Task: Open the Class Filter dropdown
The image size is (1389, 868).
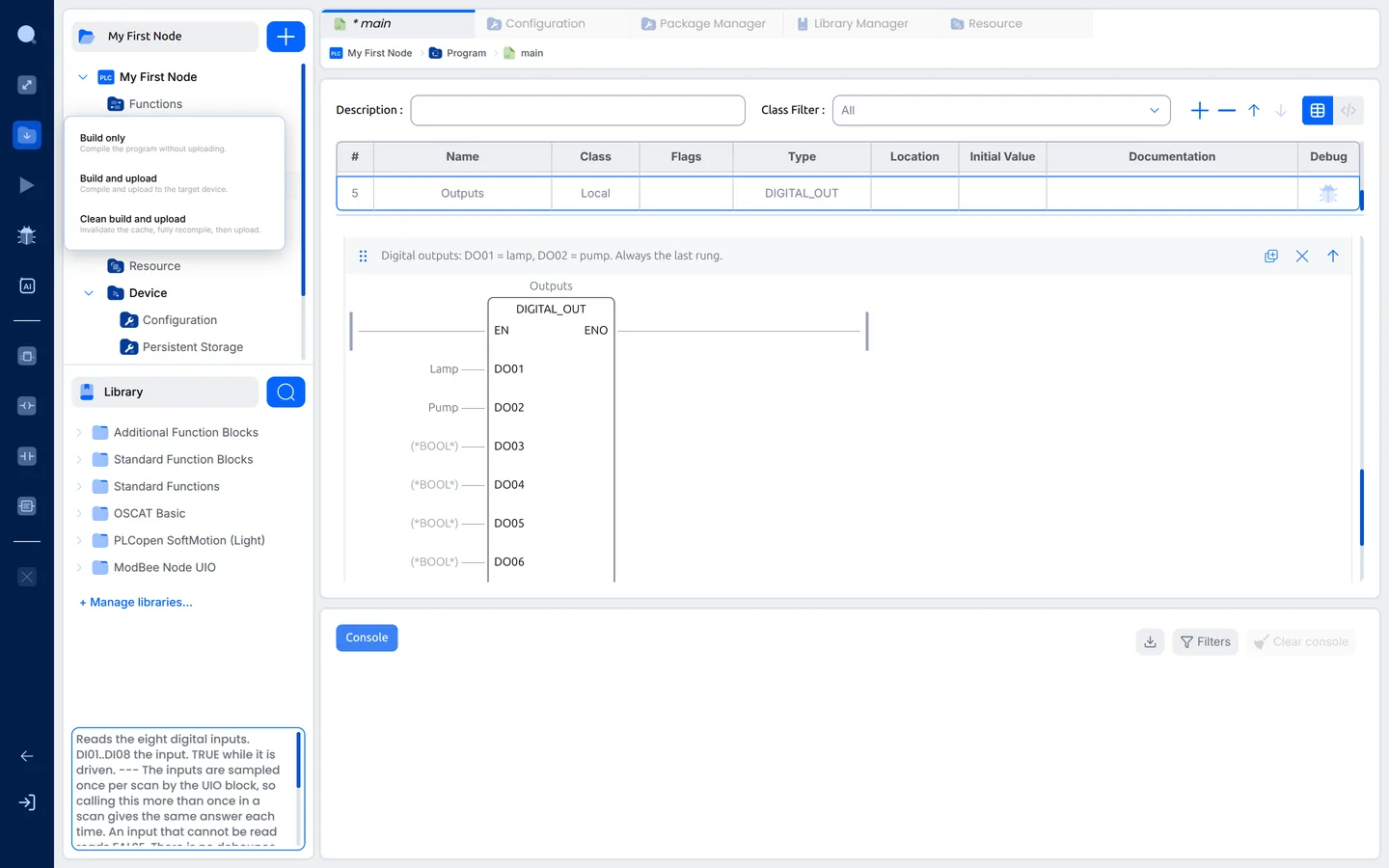Action: click(x=1001, y=111)
